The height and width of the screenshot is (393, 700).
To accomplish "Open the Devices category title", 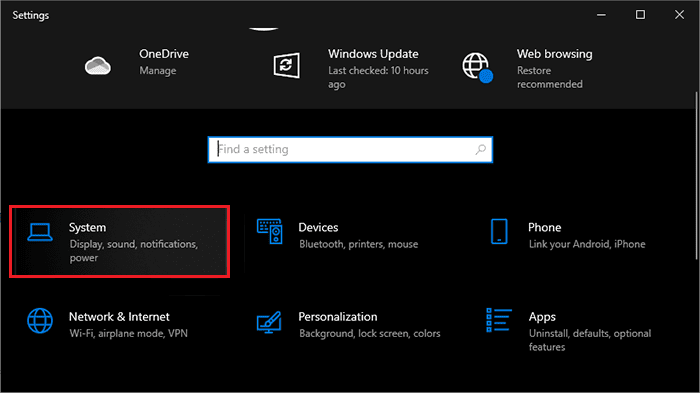I will pyautogui.click(x=318, y=228).
